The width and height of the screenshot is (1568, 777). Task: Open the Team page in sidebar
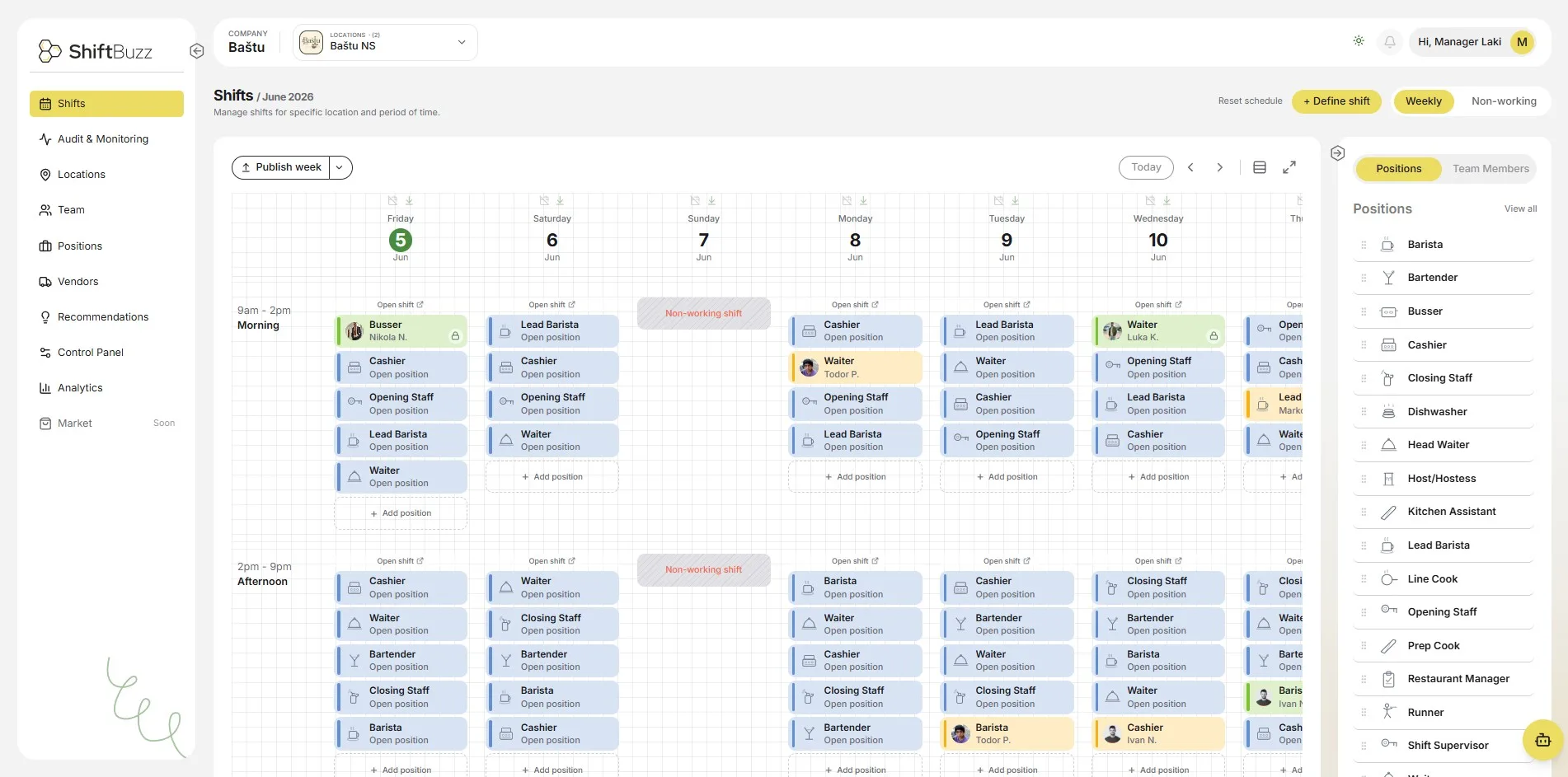(106, 210)
